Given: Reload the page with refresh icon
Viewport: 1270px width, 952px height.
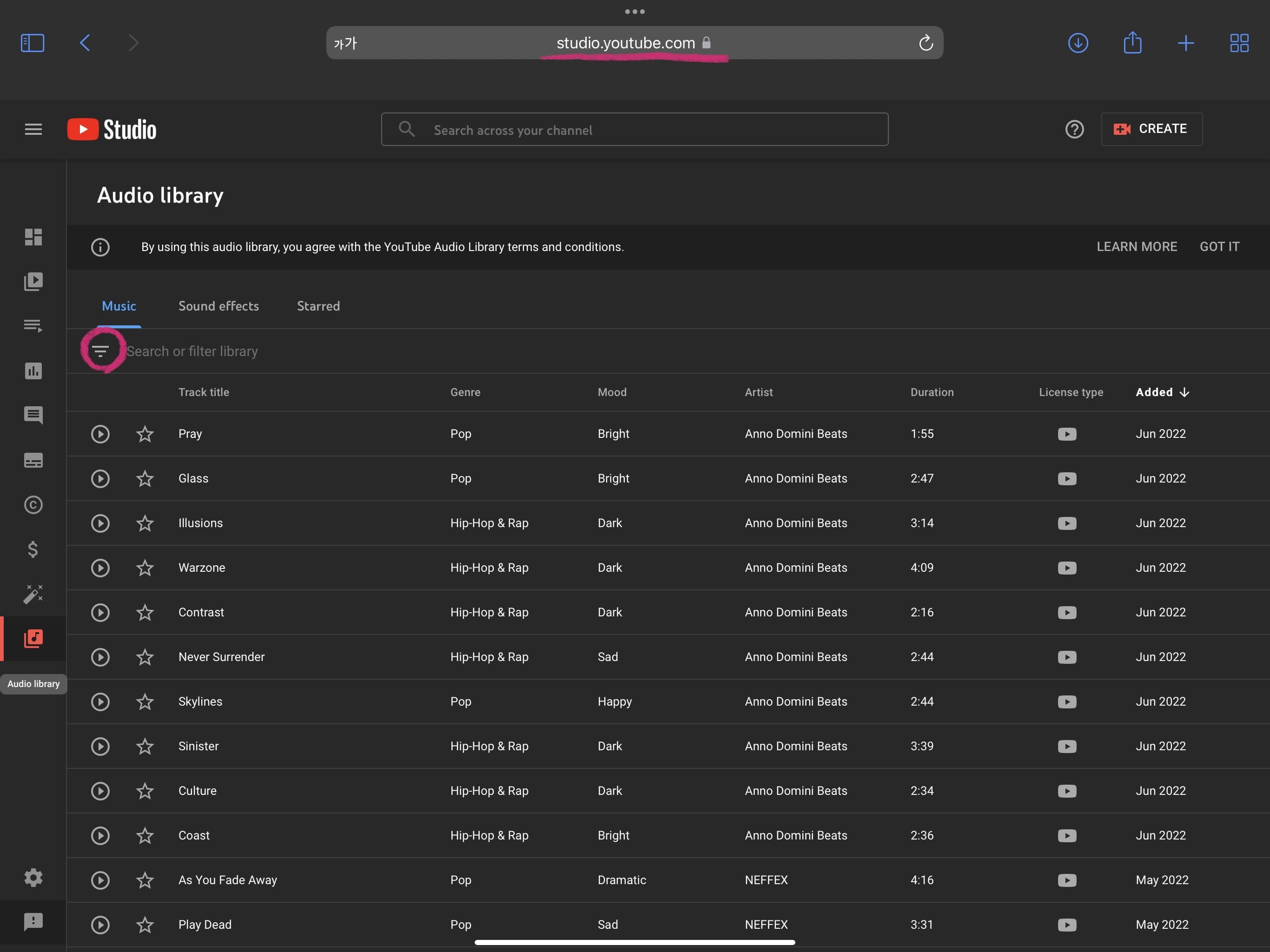Looking at the screenshot, I should 926,43.
